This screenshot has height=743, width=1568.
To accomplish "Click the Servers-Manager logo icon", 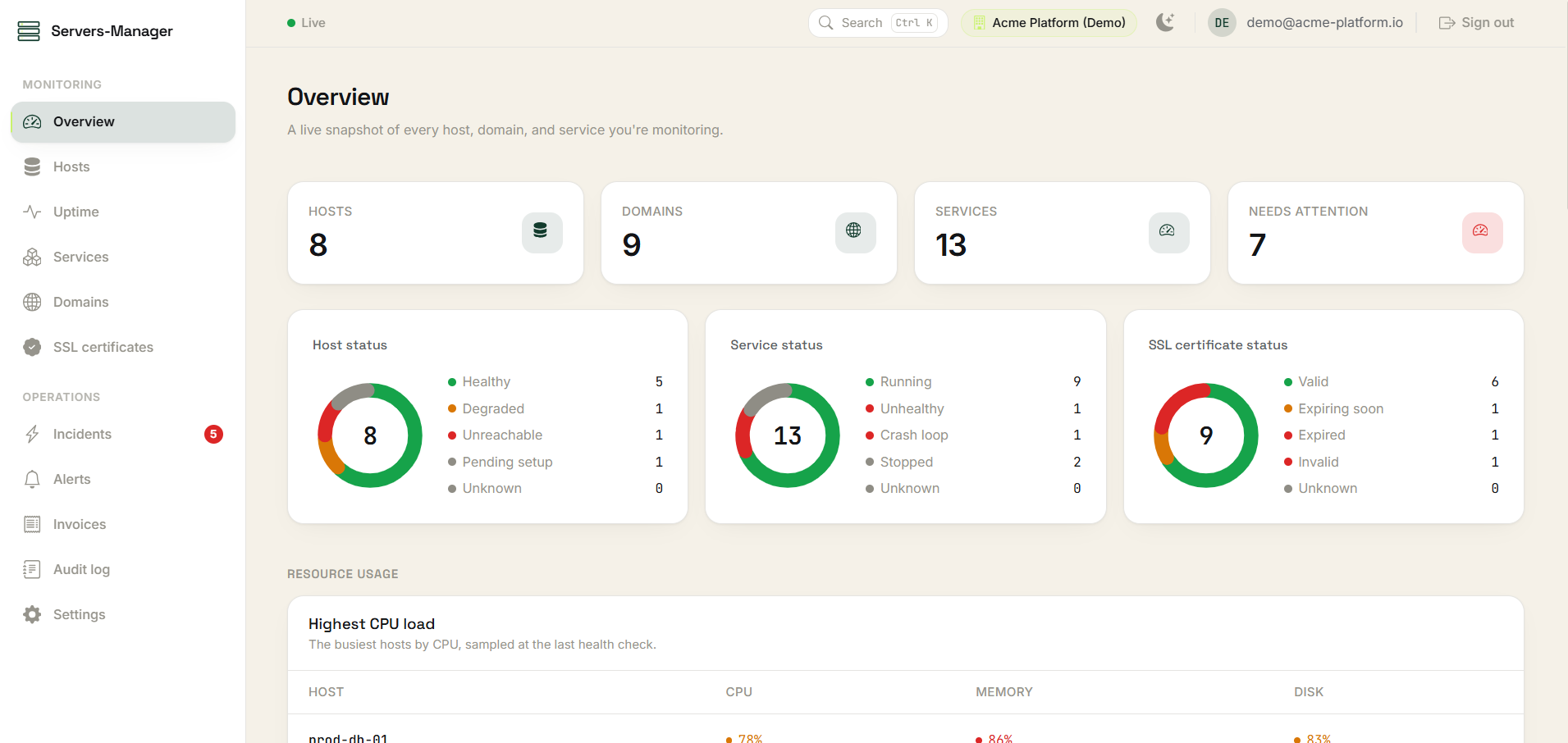I will click(29, 31).
